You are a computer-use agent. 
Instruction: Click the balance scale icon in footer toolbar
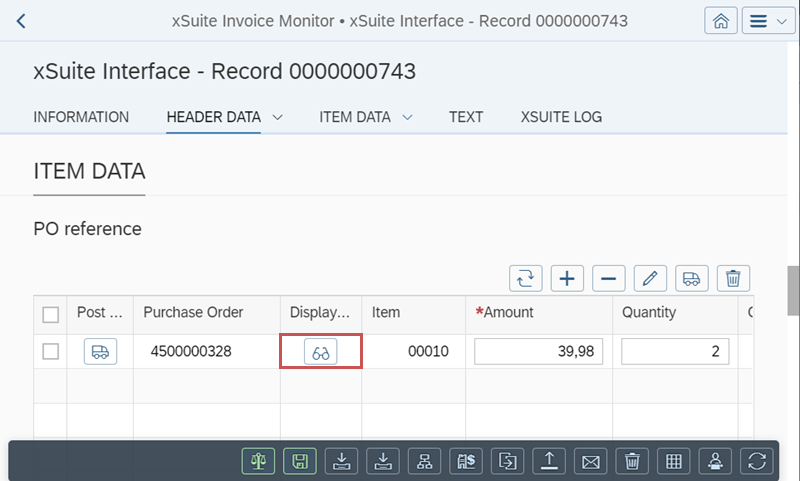(x=259, y=461)
